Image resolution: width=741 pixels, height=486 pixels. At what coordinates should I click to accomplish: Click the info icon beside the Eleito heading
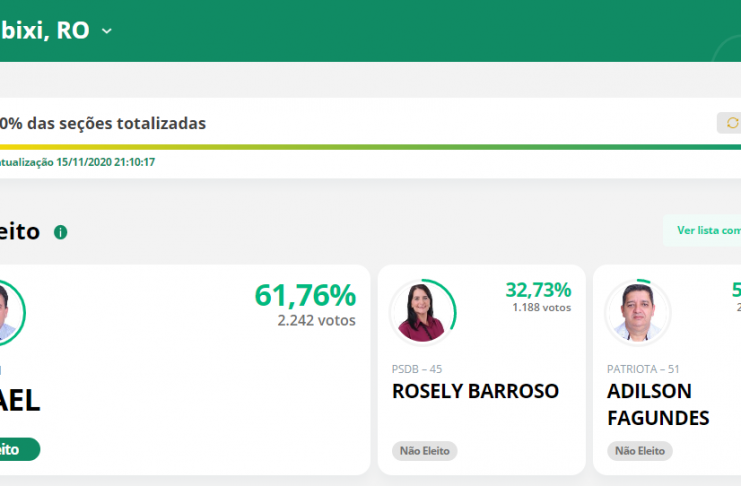click(x=61, y=232)
